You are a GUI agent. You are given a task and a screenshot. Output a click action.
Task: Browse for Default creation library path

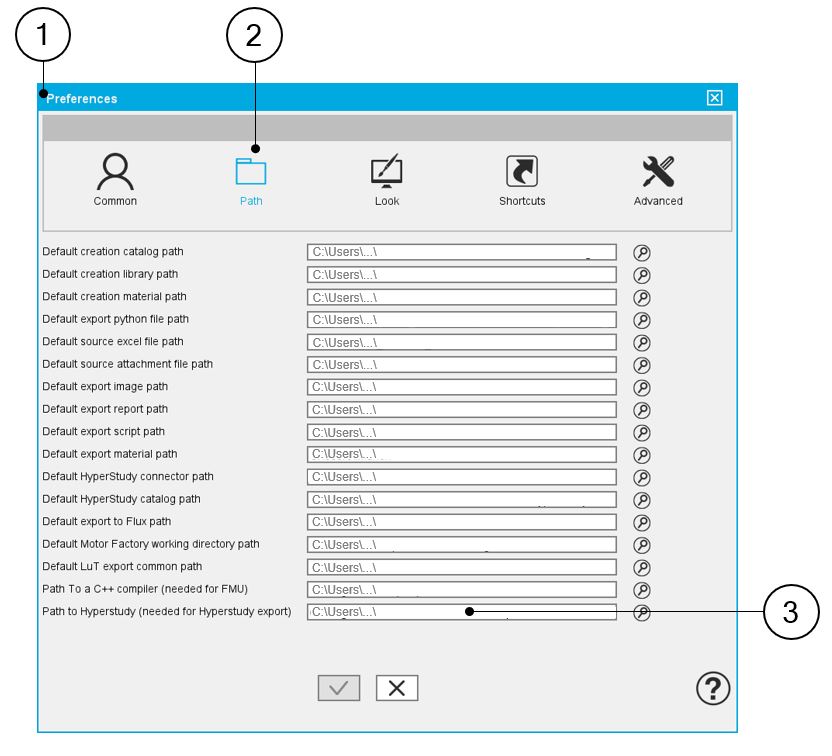click(642, 275)
